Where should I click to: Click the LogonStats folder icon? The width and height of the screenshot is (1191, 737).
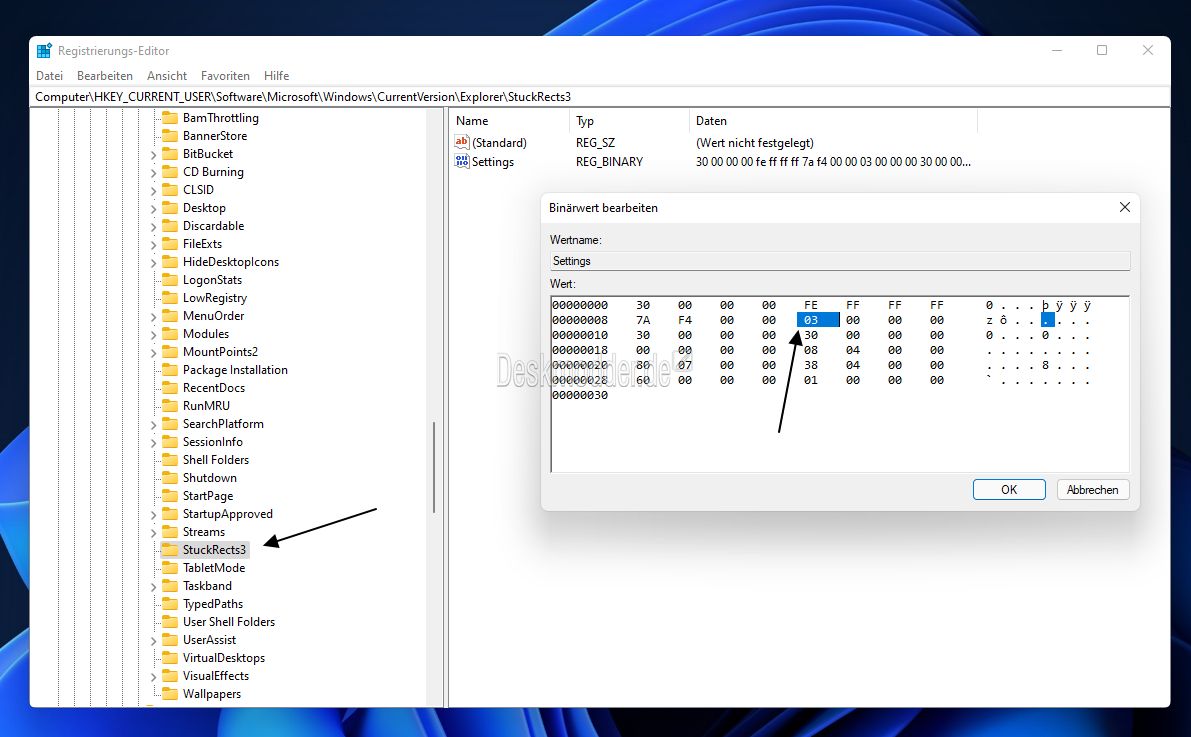pos(170,280)
